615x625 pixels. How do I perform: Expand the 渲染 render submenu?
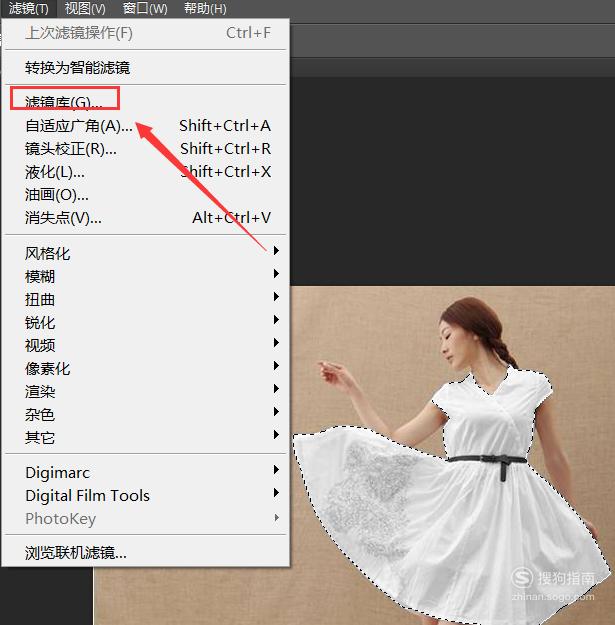coord(145,392)
